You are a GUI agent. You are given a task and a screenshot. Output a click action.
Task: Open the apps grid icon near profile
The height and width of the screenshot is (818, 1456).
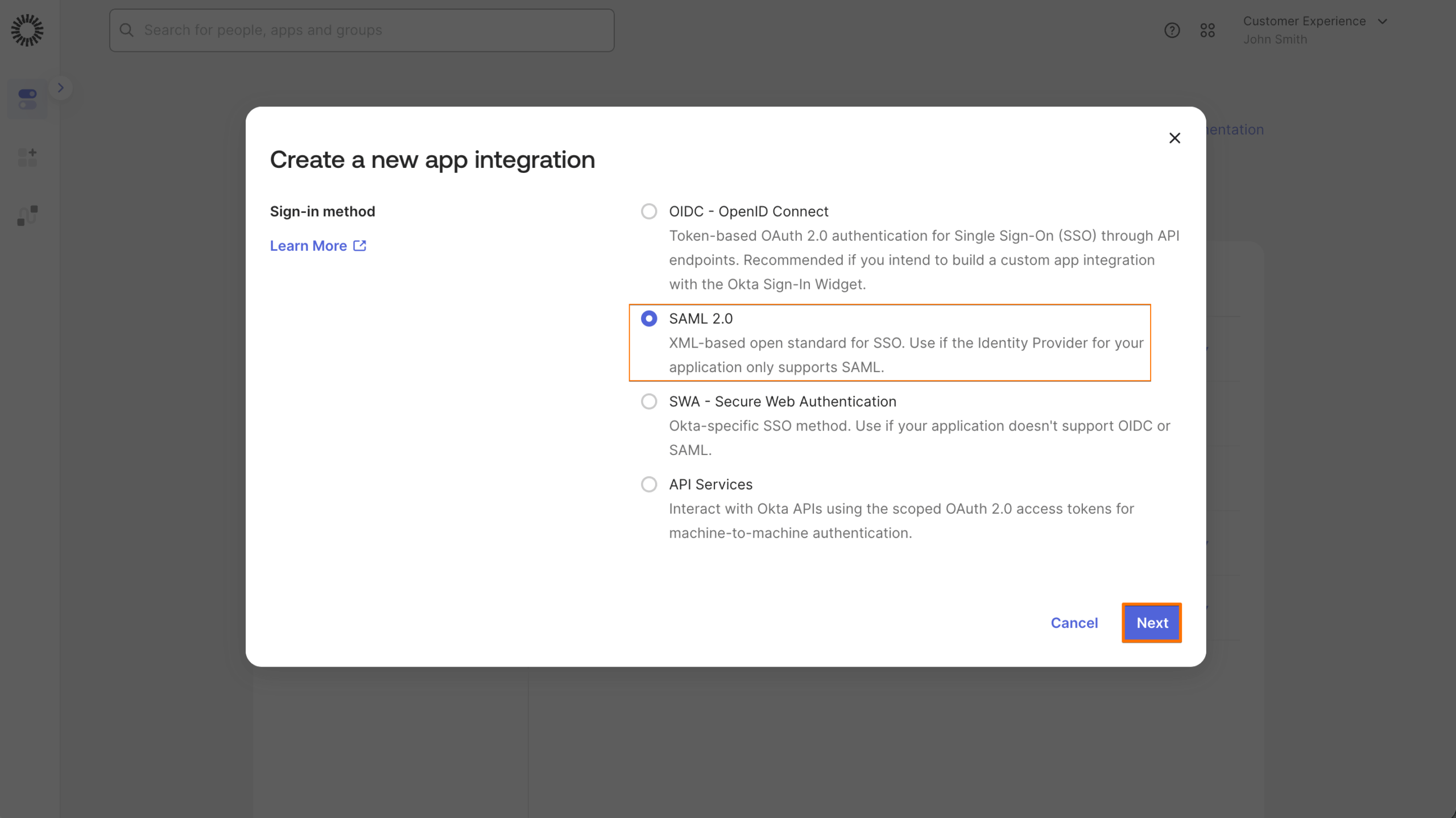point(1208,30)
